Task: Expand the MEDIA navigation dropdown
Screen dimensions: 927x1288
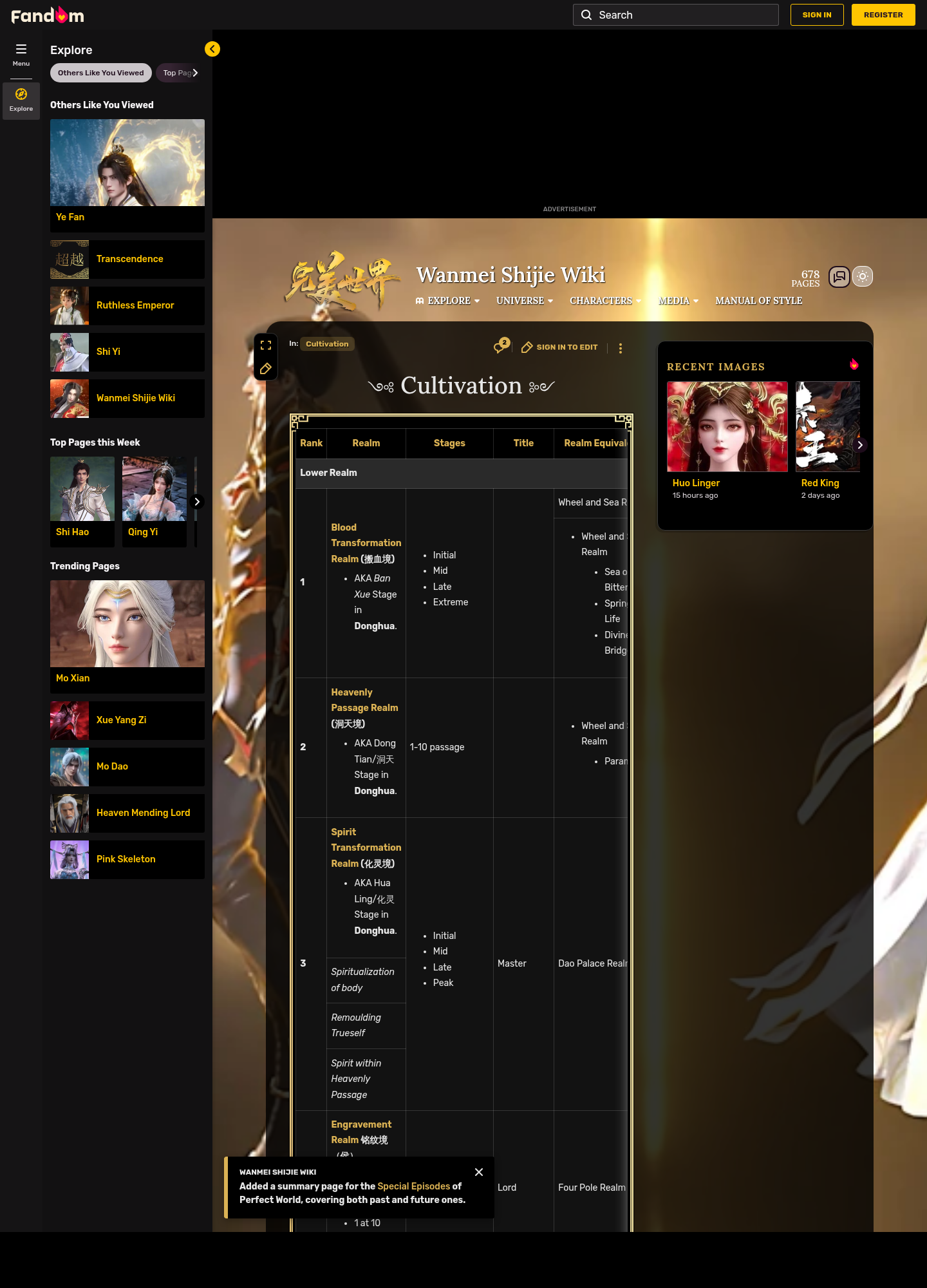Action: [x=679, y=301]
